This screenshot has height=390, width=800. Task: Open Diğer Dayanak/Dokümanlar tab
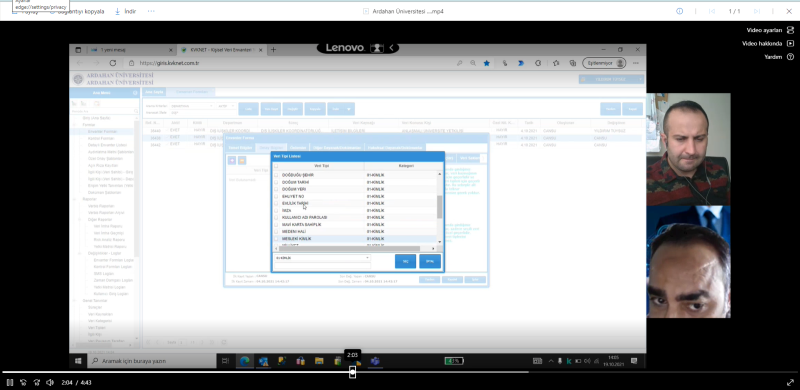pyautogui.click(x=336, y=148)
